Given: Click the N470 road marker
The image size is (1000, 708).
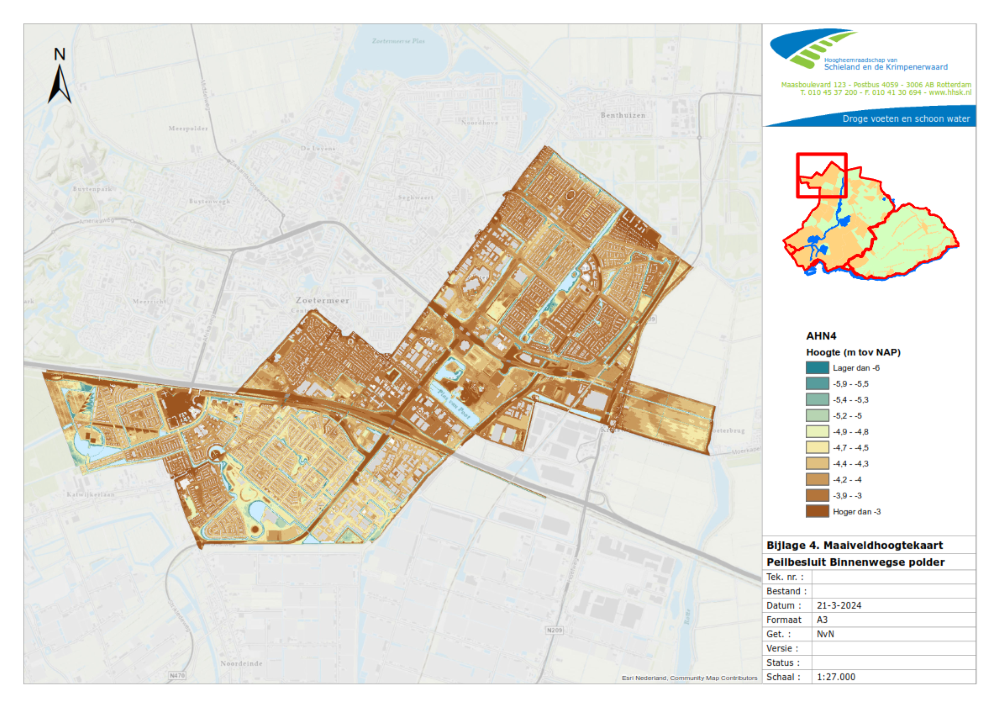Looking at the screenshot, I should coord(178,676).
